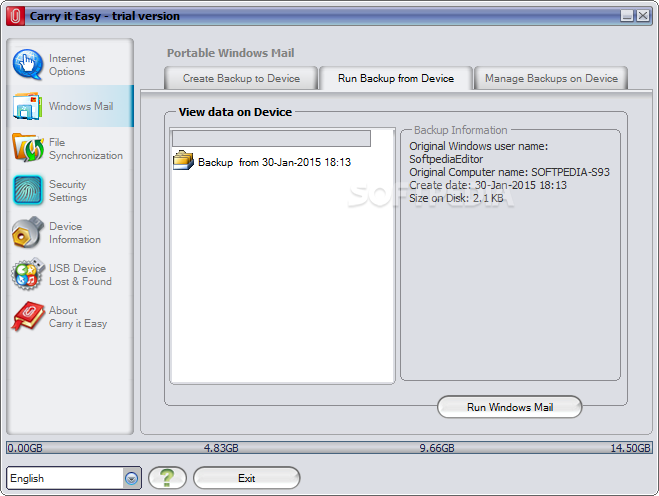
Task: Click the 'Original Computer name: SOFTPEDIA-S93' text
Action: [x=509, y=172]
